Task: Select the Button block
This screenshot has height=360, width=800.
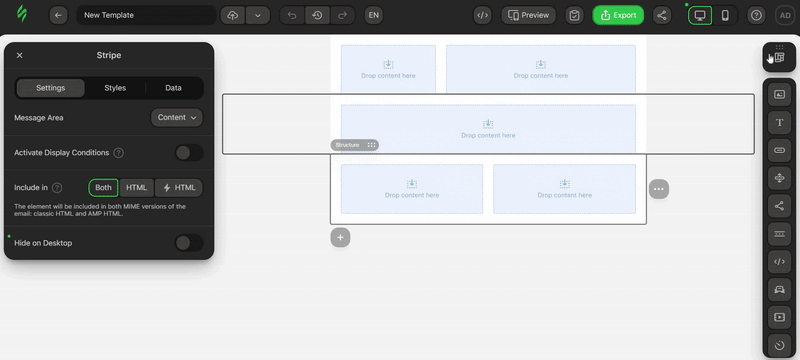Action: point(779,150)
